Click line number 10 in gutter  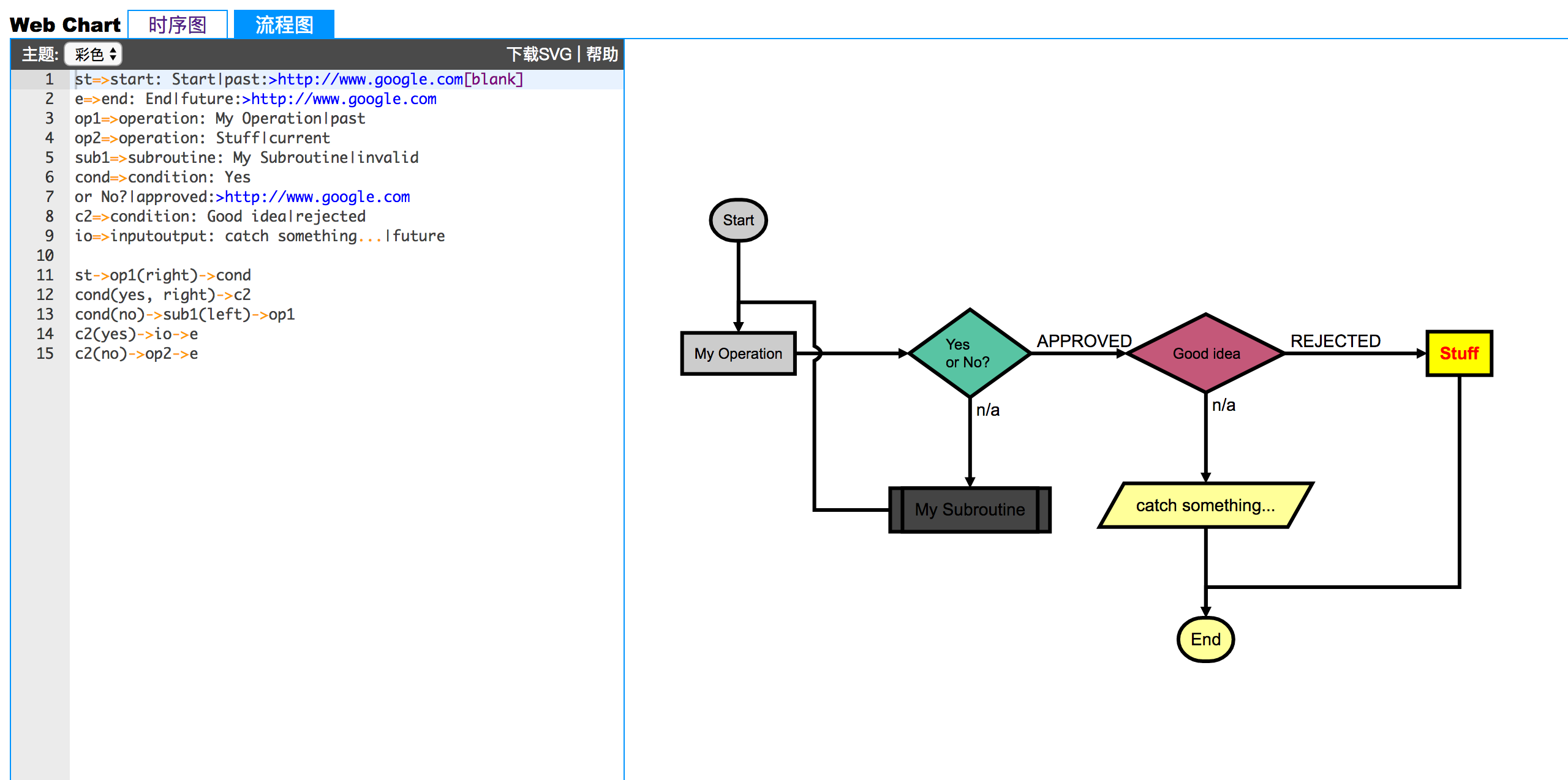[x=45, y=256]
